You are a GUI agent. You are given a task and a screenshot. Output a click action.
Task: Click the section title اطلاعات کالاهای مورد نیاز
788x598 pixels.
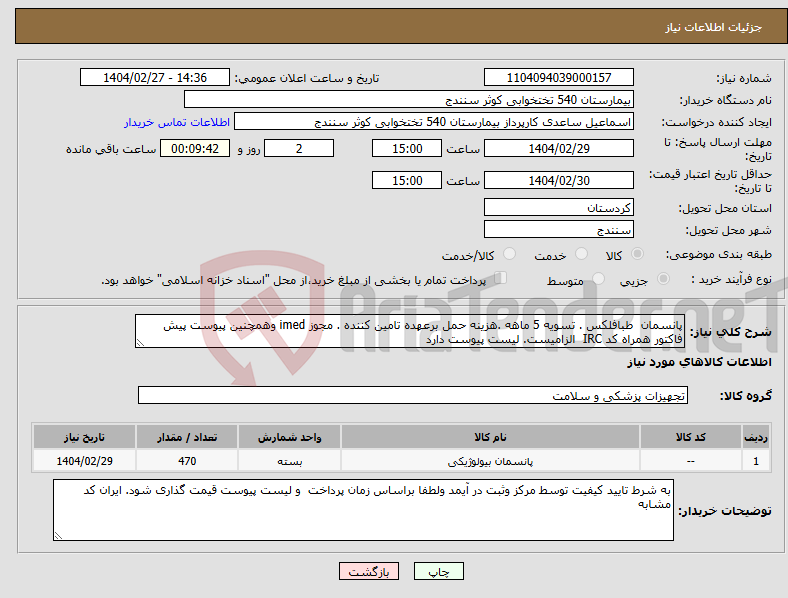coord(699,362)
